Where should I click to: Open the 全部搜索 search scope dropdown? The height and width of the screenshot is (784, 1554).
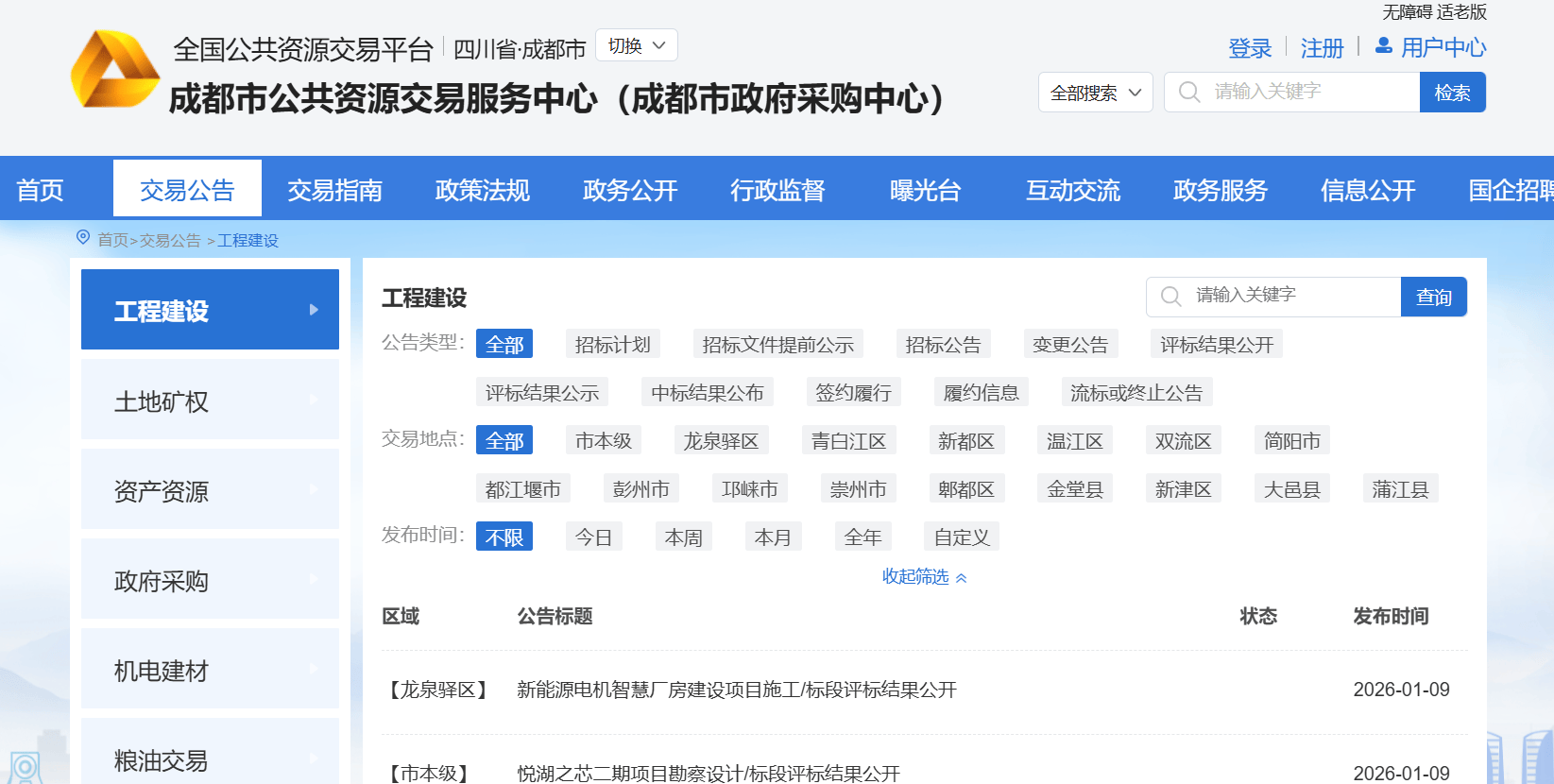(1095, 93)
